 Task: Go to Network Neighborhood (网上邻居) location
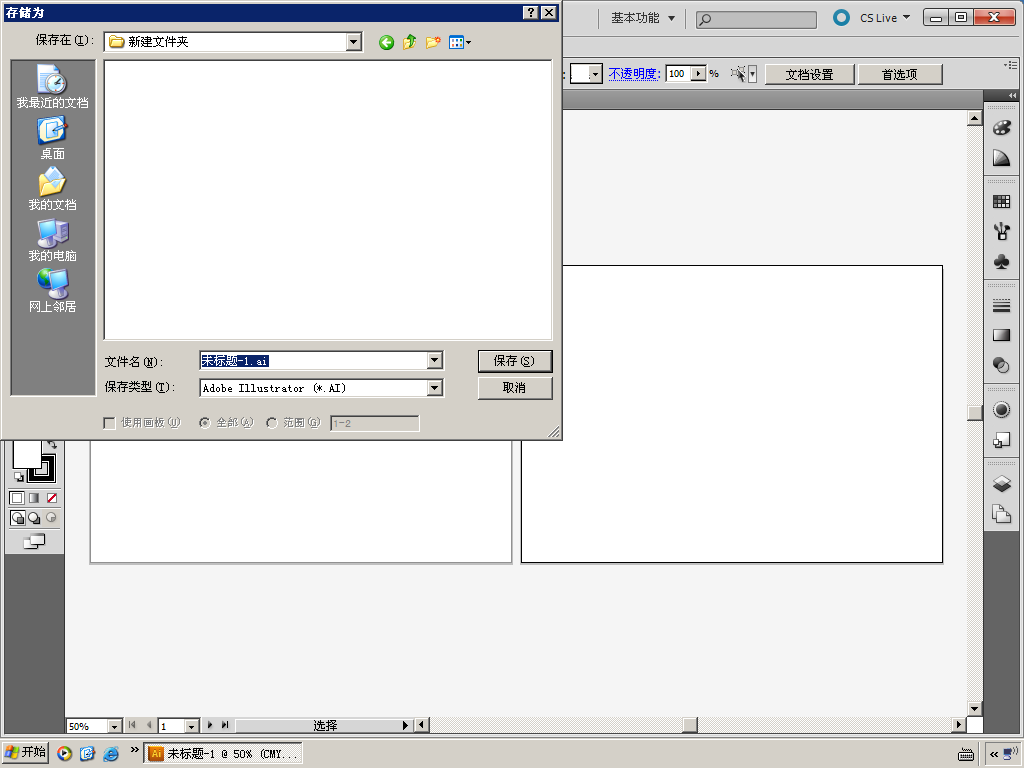coord(52,291)
